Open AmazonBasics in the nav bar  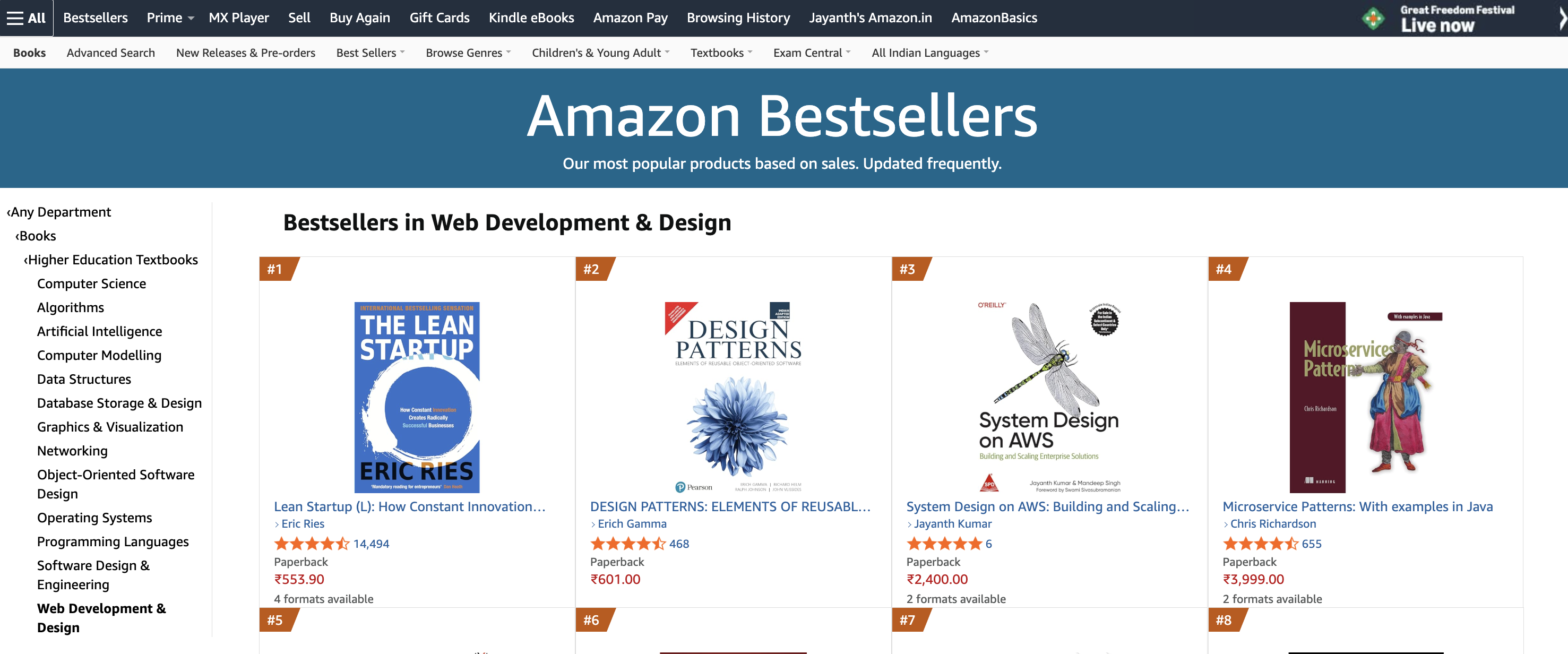[x=994, y=18]
